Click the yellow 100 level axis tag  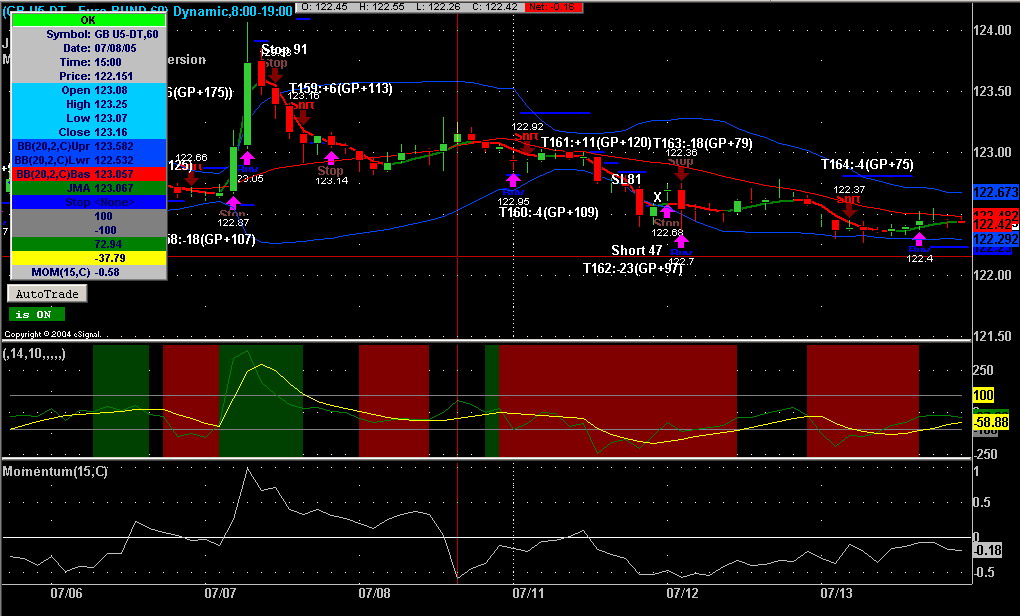(982, 395)
